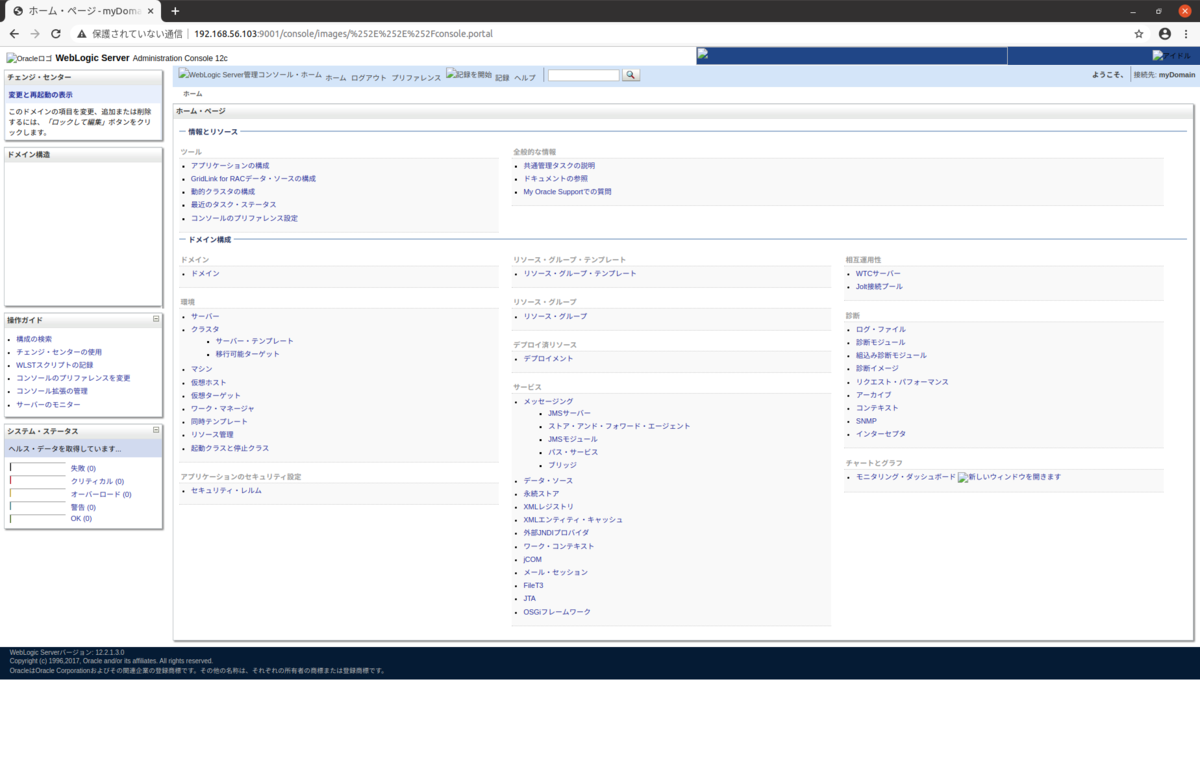Image resolution: width=1200 pixels, height=762 pixels.
Task: Open 共通管理タスクの説明 link
Action: click(559, 166)
